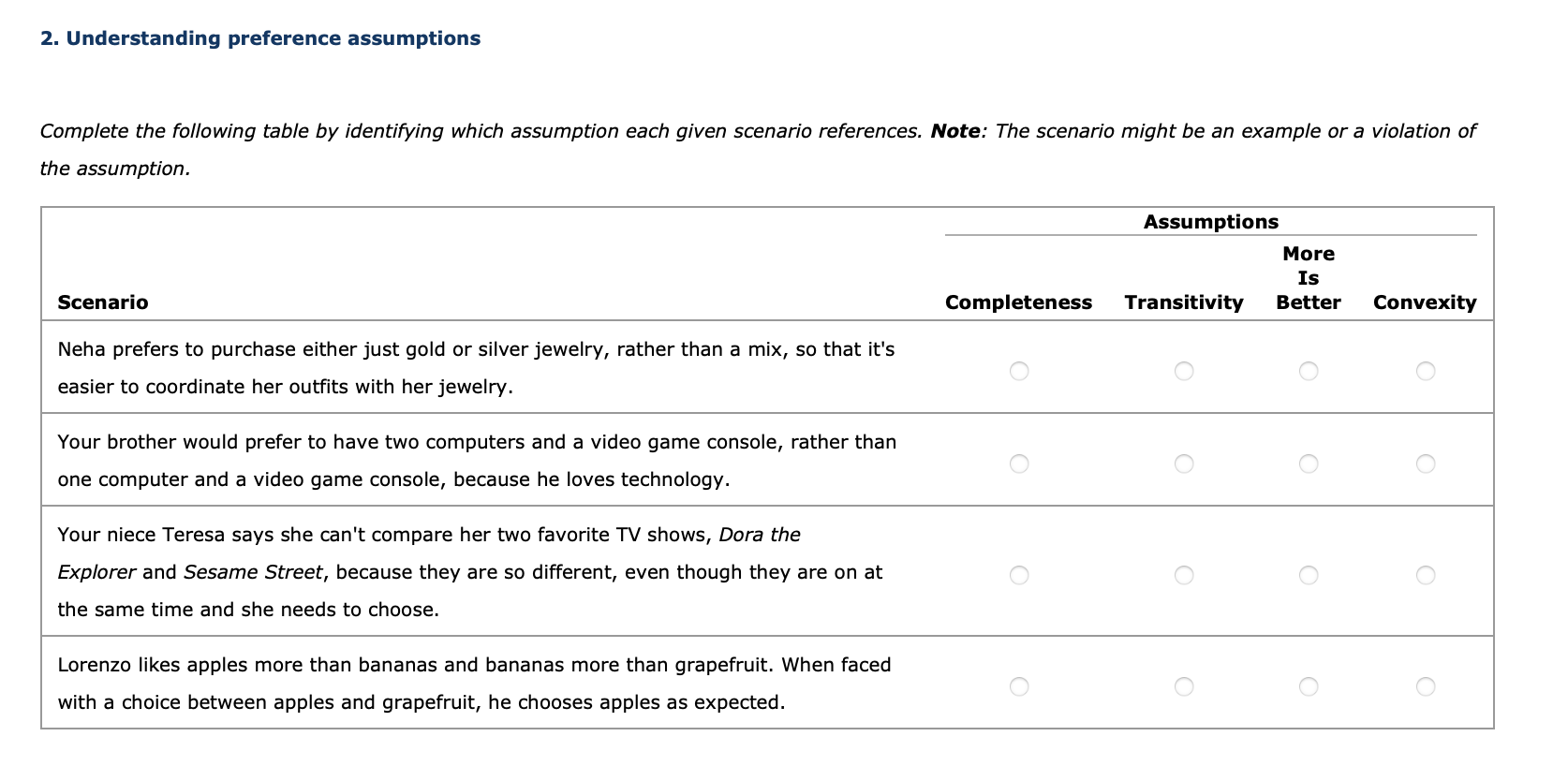Select Convexity for the brother computers scenario

1426,463
